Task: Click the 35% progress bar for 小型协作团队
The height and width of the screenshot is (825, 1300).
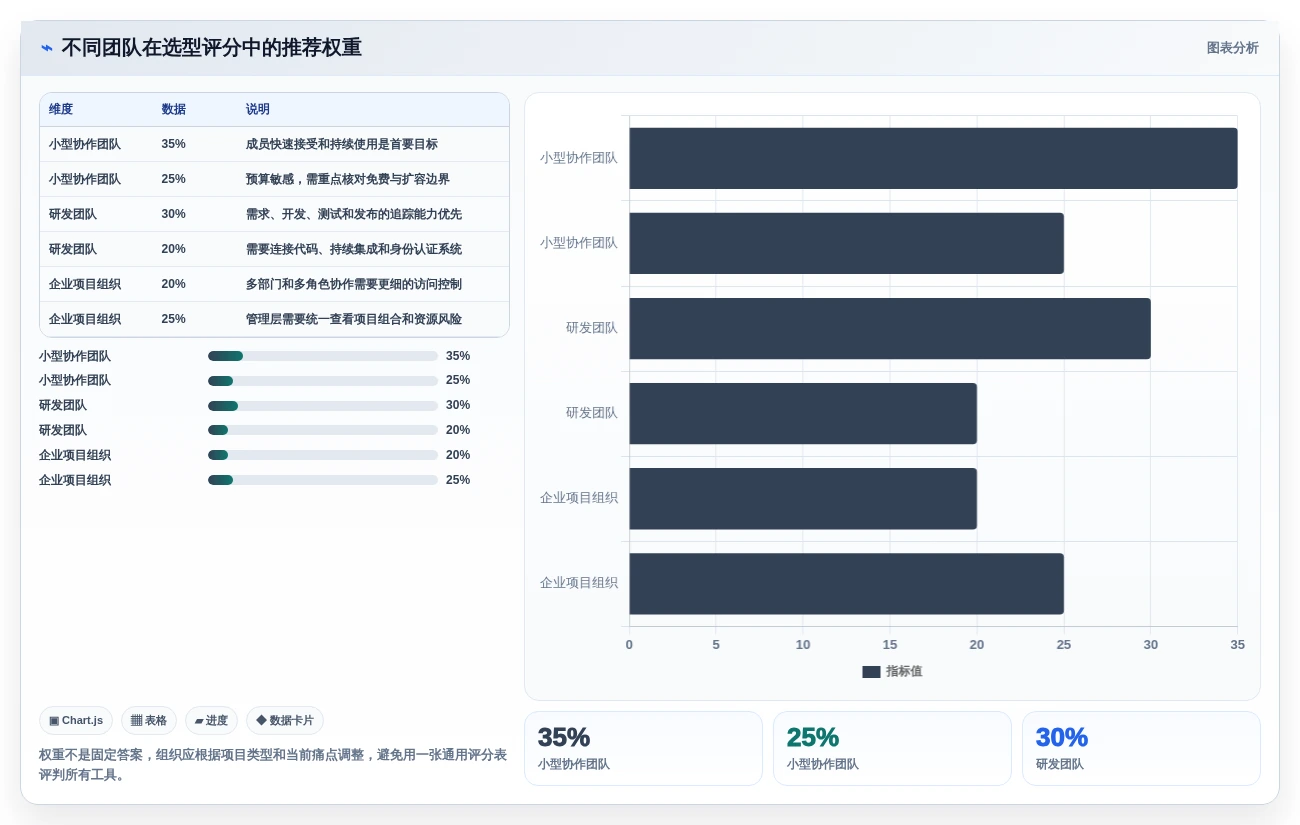Action: tap(323, 356)
